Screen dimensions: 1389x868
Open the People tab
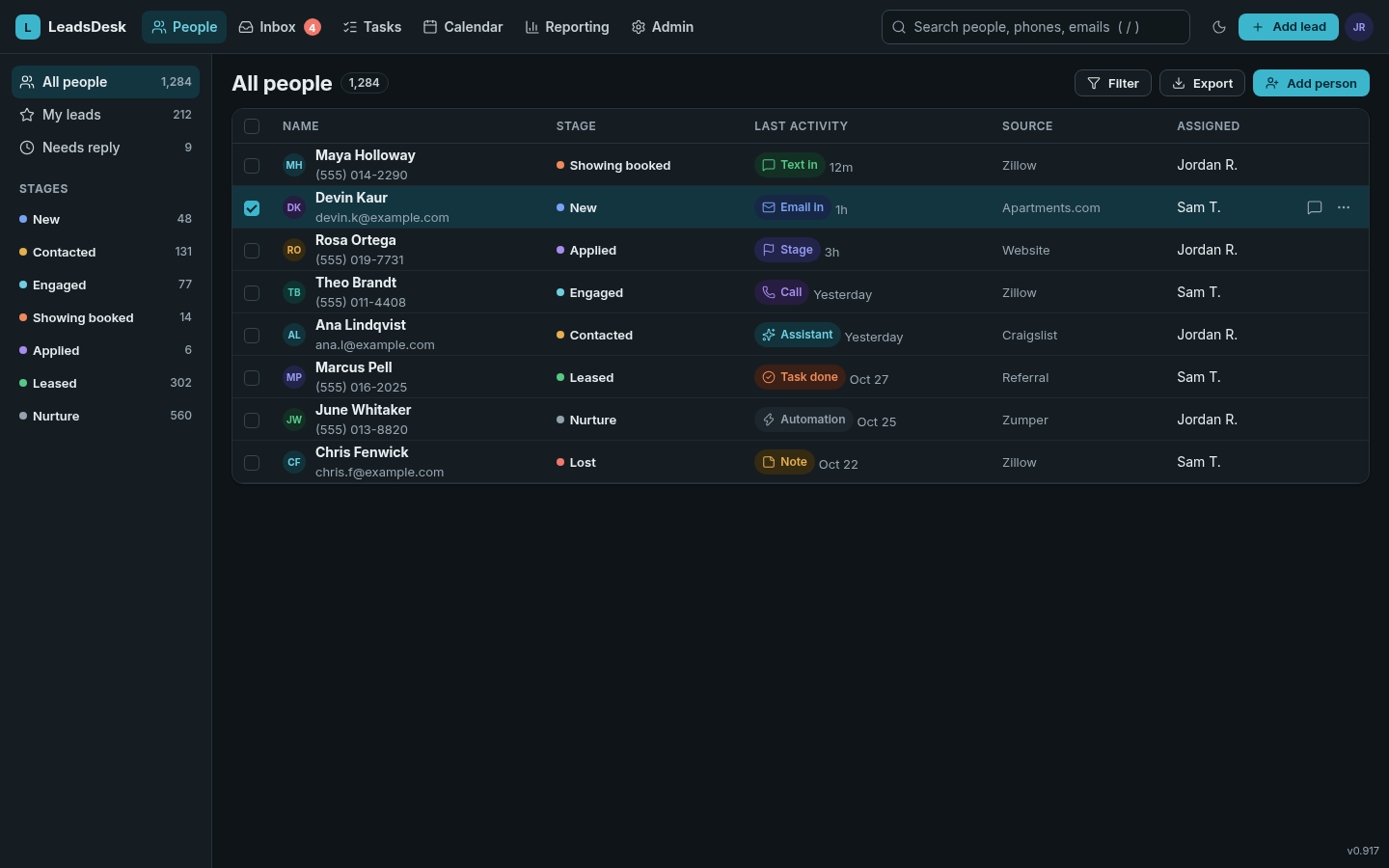pyautogui.click(x=184, y=27)
